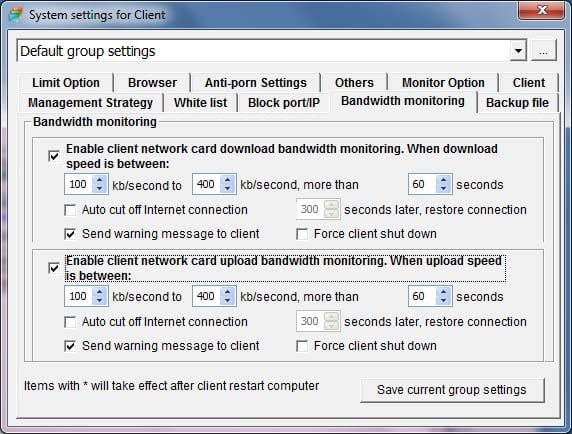The image size is (572, 434).
Task: Enable Auto cut off Internet for download
Action: coord(70,210)
